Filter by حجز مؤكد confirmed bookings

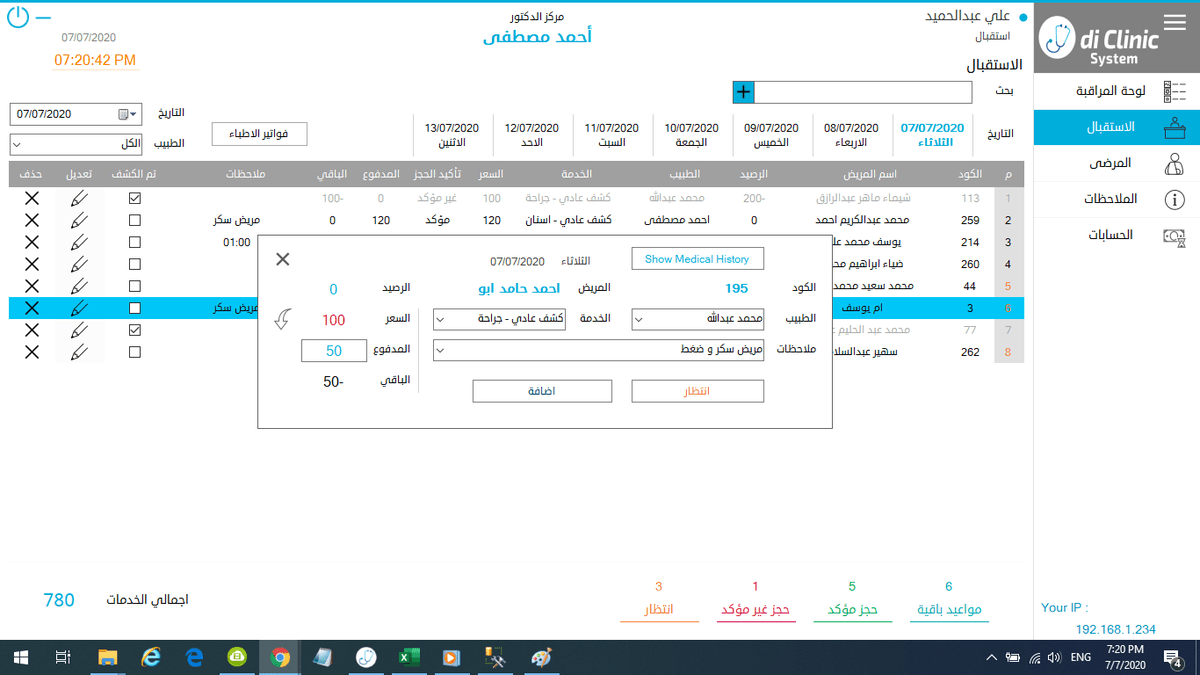[x=853, y=610]
